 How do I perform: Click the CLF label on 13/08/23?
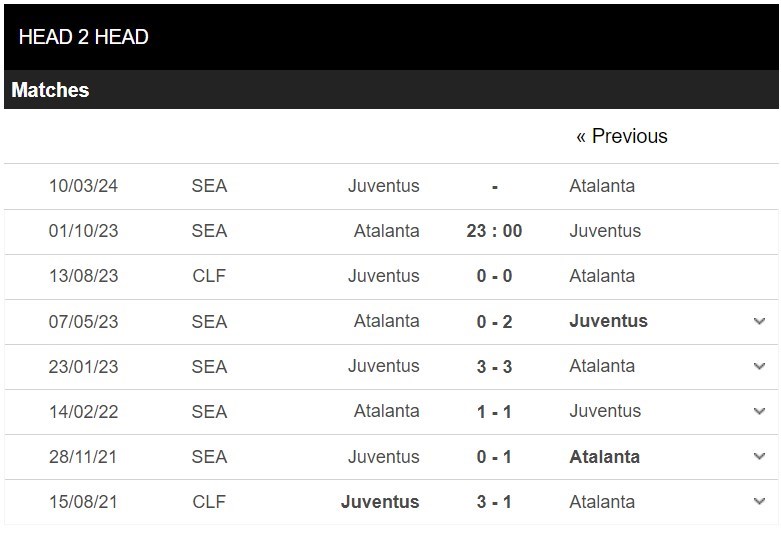coord(209,276)
